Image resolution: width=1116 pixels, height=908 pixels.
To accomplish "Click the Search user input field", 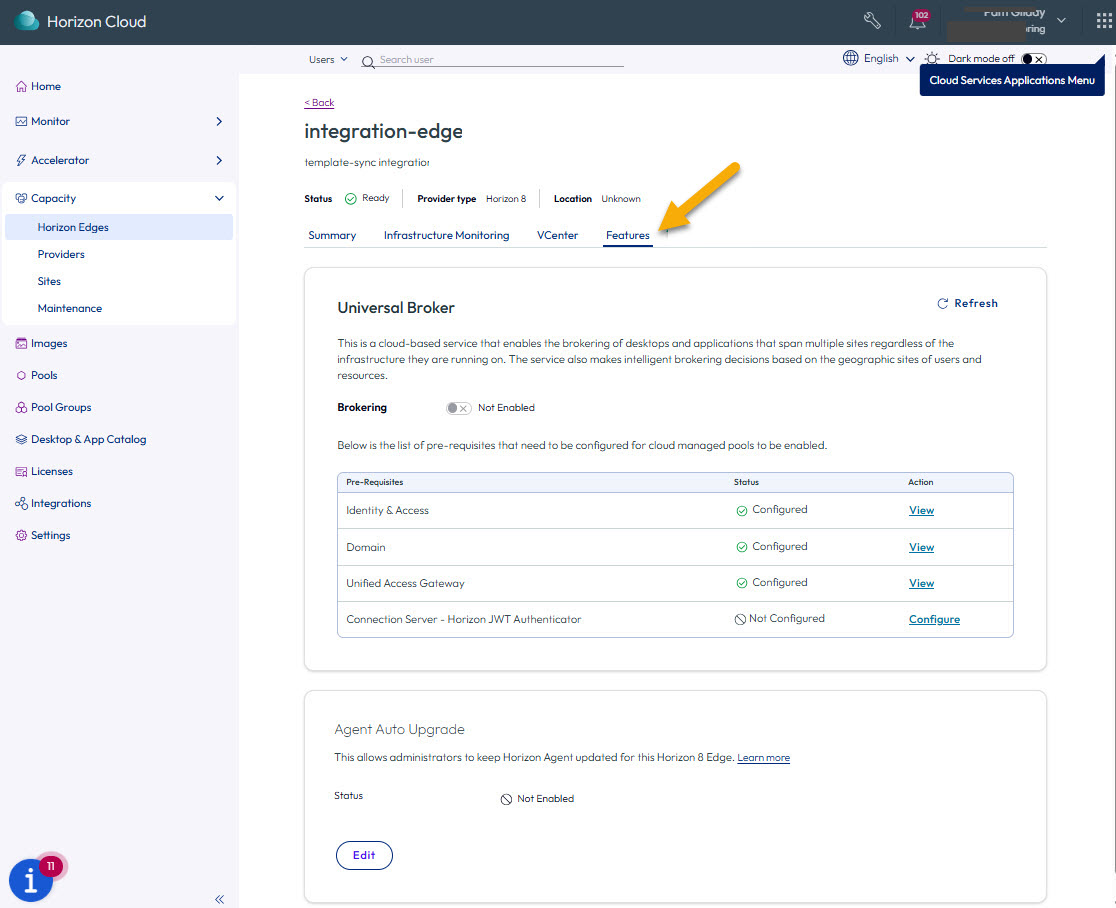I will 501,60.
